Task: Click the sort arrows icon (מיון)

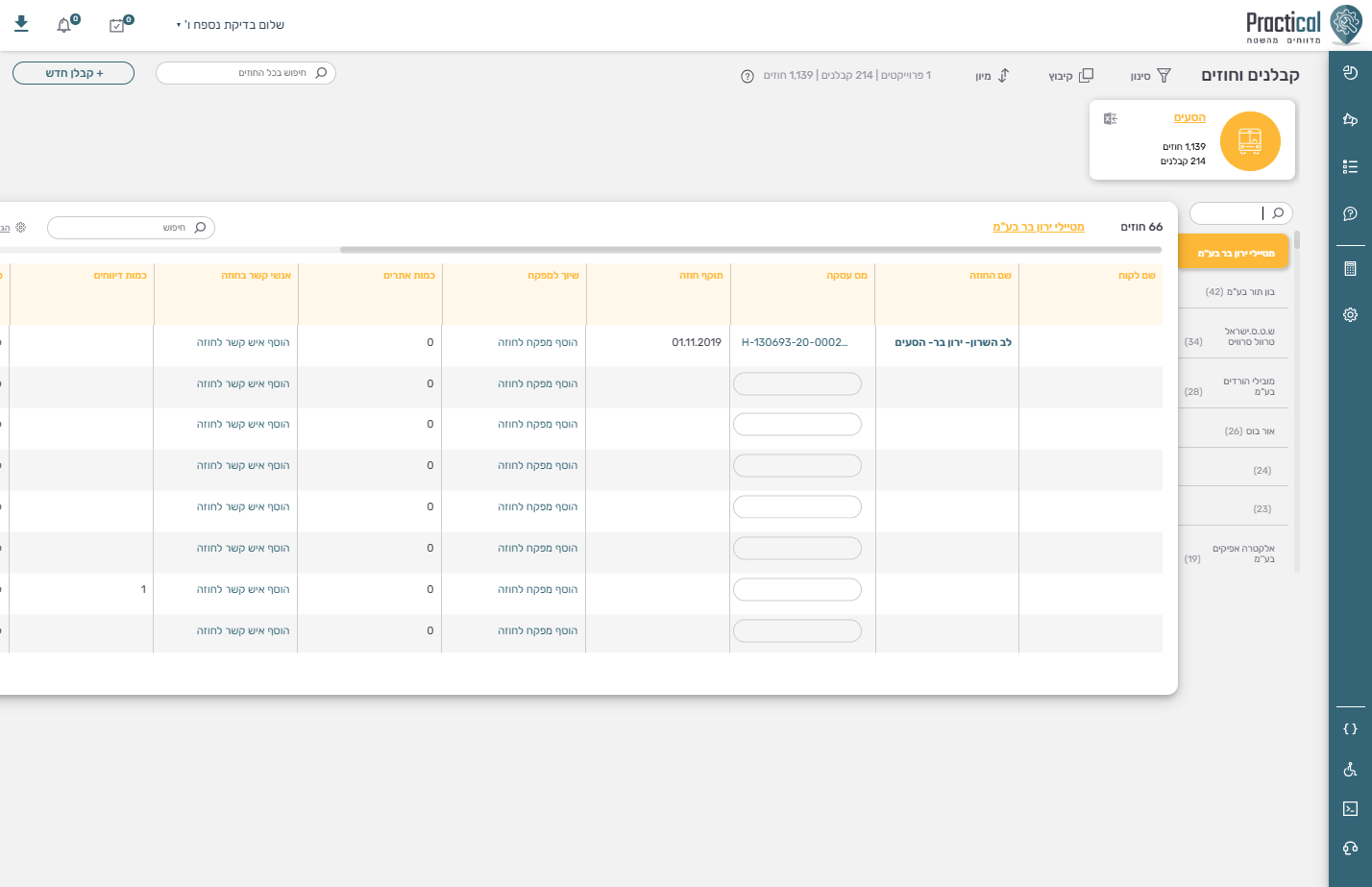Action: pyautogui.click(x=1004, y=75)
